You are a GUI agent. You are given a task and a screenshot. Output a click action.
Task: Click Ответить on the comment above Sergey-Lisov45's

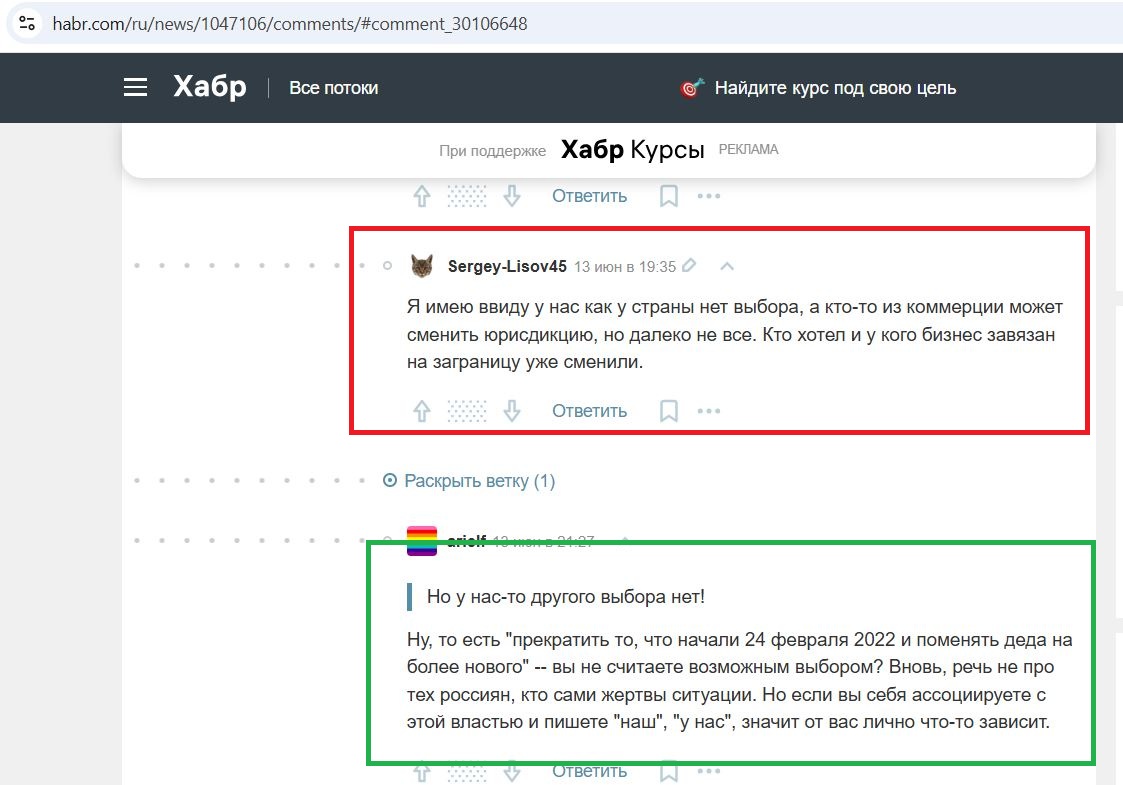pyautogui.click(x=589, y=196)
